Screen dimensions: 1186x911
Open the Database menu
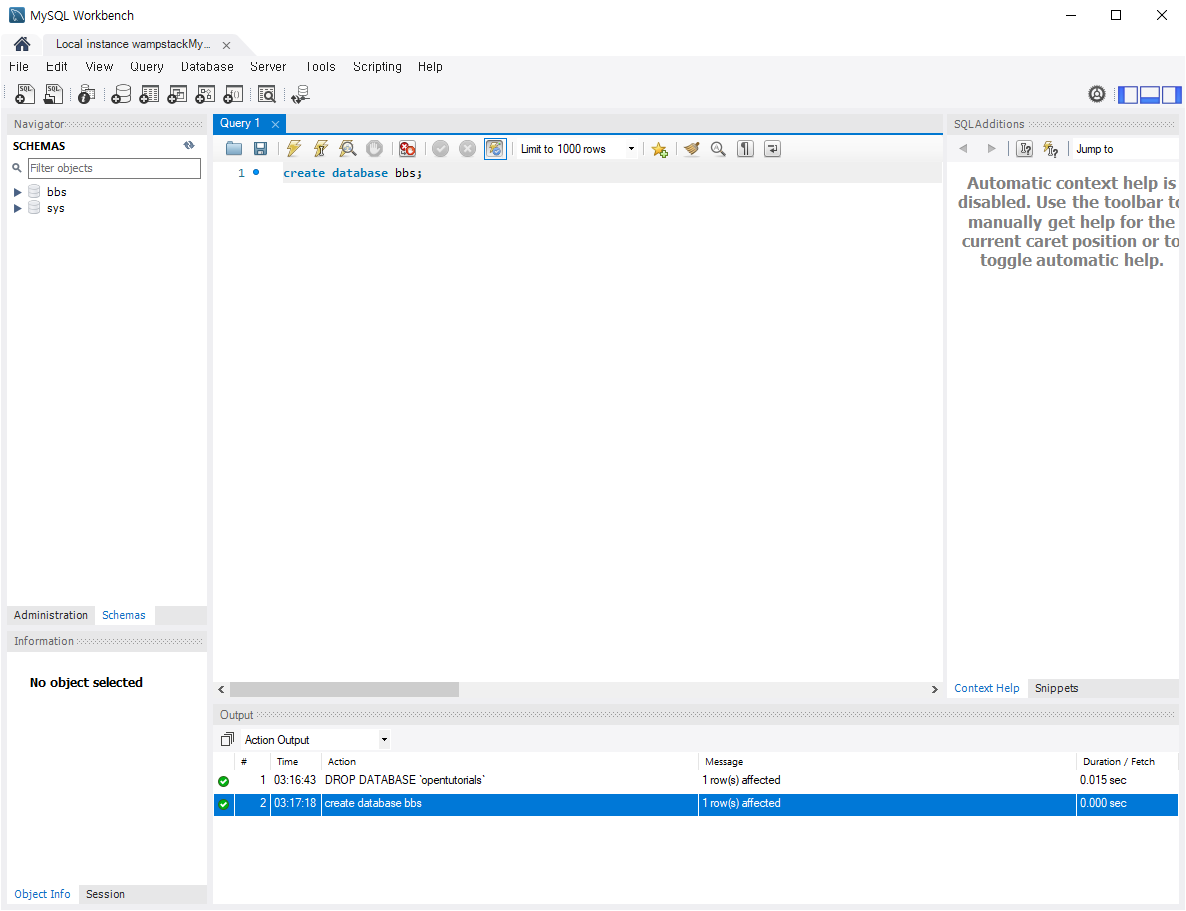pos(207,67)
